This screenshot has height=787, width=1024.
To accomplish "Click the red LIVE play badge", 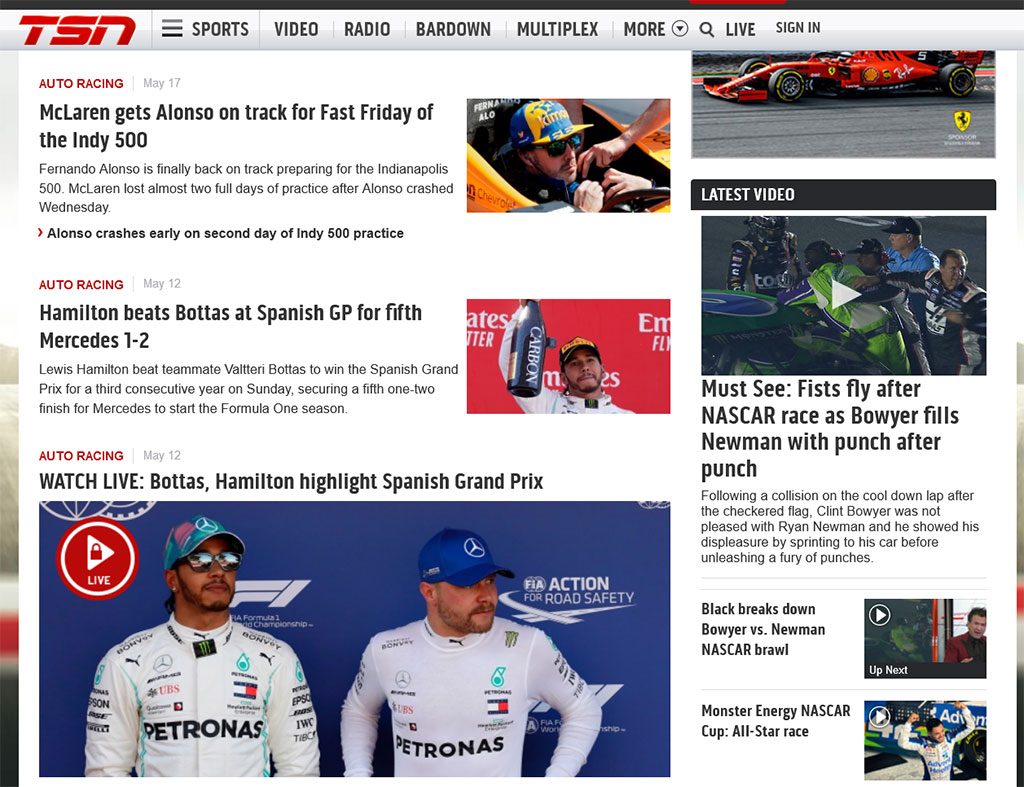I will point(97,558).
